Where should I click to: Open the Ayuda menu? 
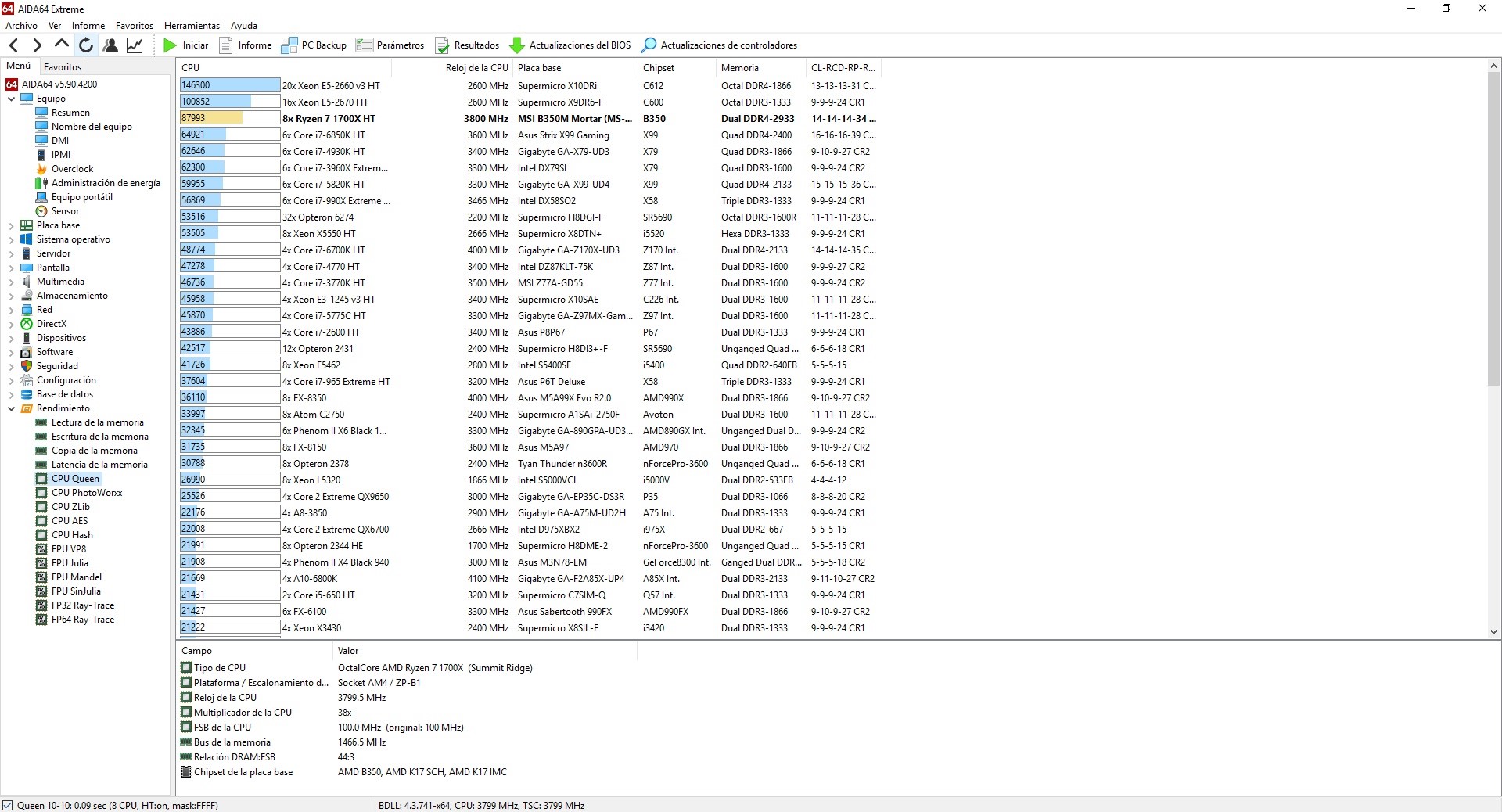(244, 26)
